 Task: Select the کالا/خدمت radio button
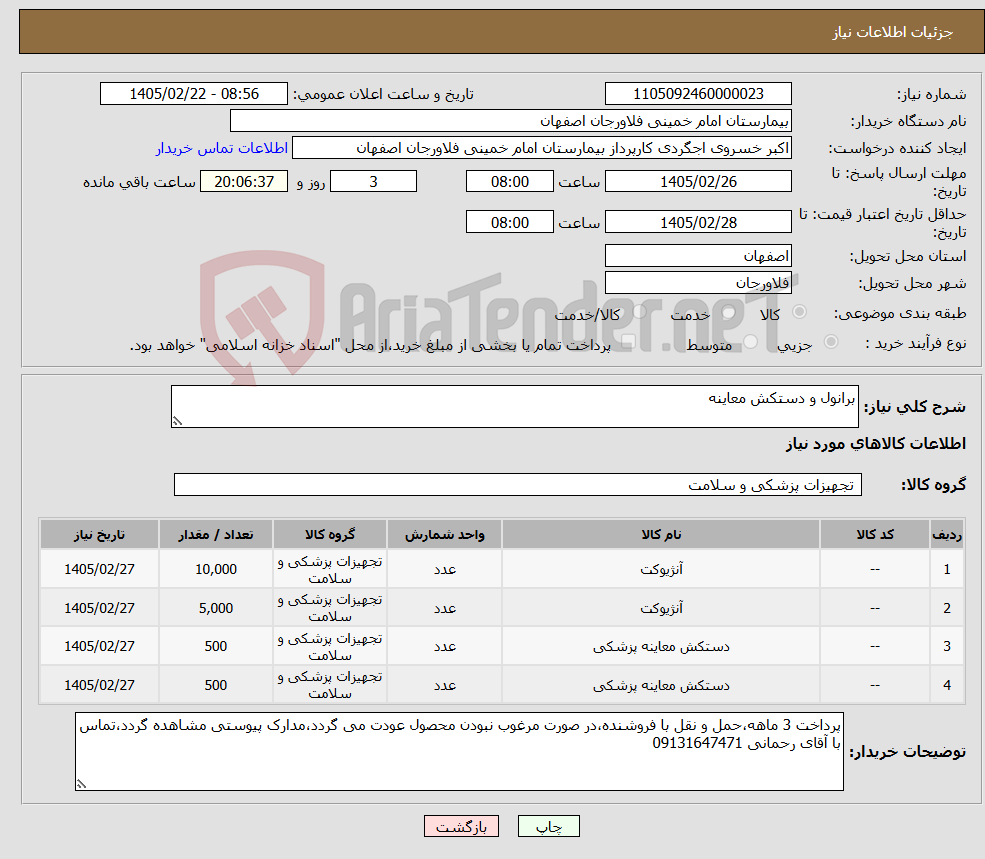coord(639,312)
